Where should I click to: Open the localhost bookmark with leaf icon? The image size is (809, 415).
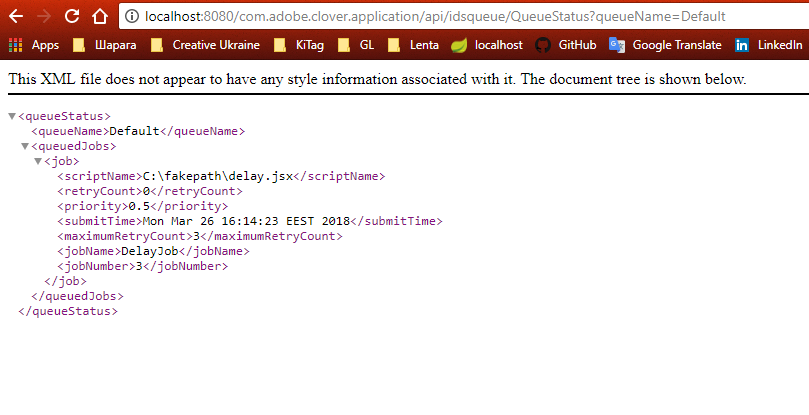487,45
